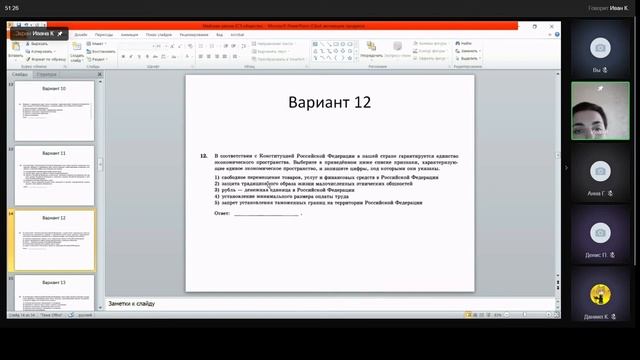The image size is (640, 360).
Task: Select the Oval shape in gallery
Action: pos(343,44)
